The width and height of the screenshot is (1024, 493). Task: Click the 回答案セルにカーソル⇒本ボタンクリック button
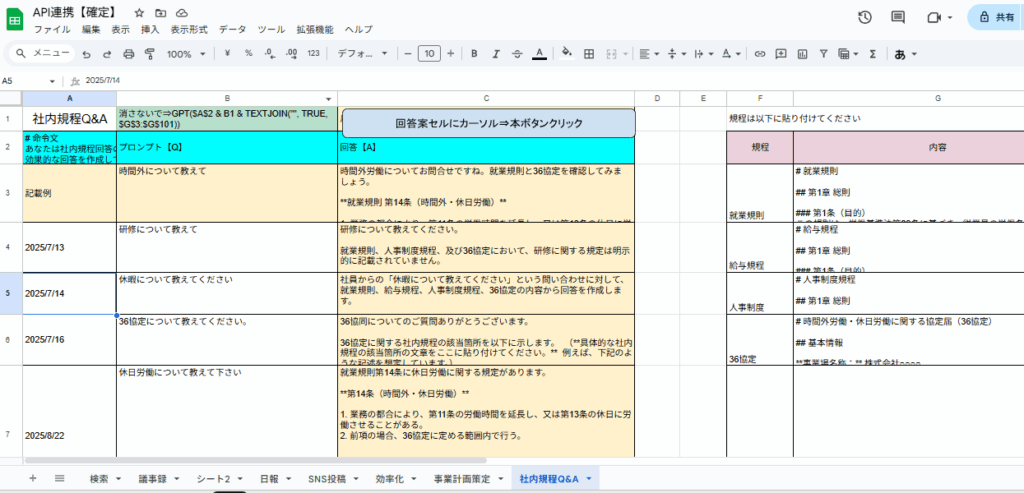pyautogui.click(x=489, y=123)
